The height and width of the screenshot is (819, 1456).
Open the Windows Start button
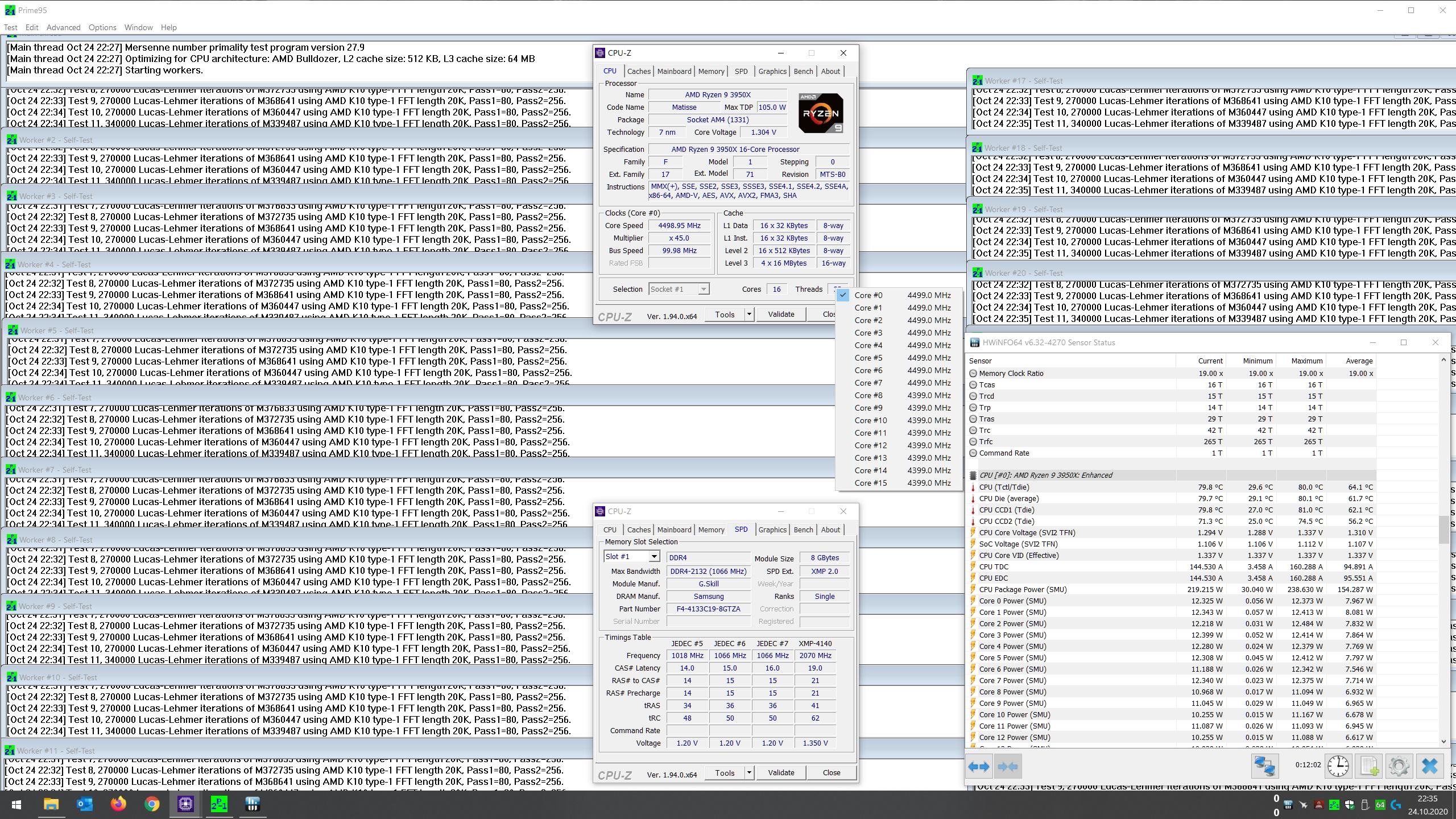click(16, 804)
